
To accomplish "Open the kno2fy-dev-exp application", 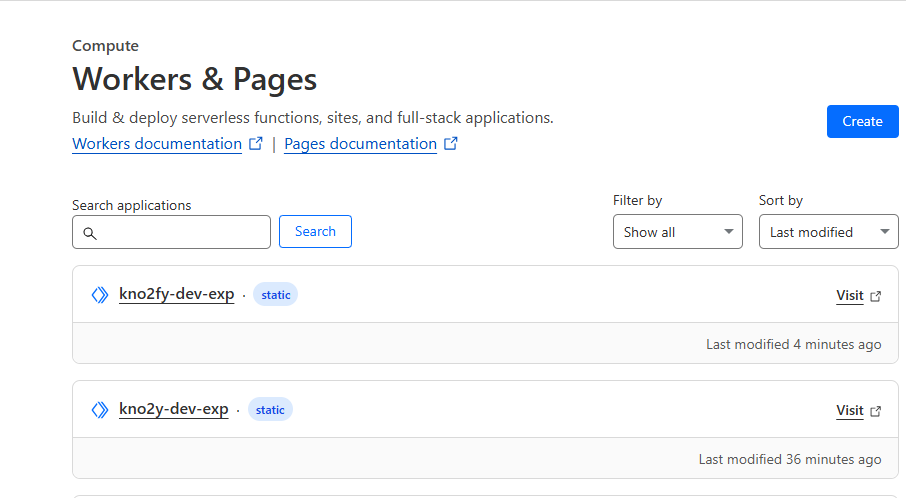I will pos(176,294).
